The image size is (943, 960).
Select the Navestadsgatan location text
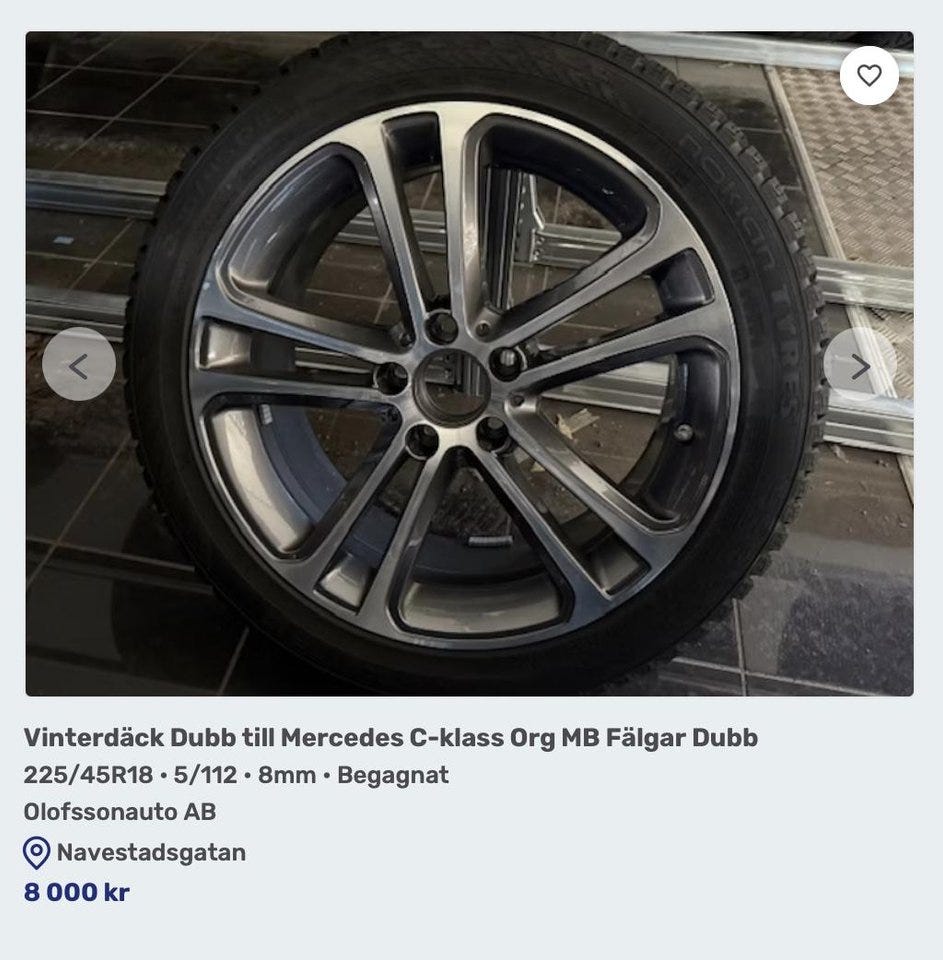151,852
